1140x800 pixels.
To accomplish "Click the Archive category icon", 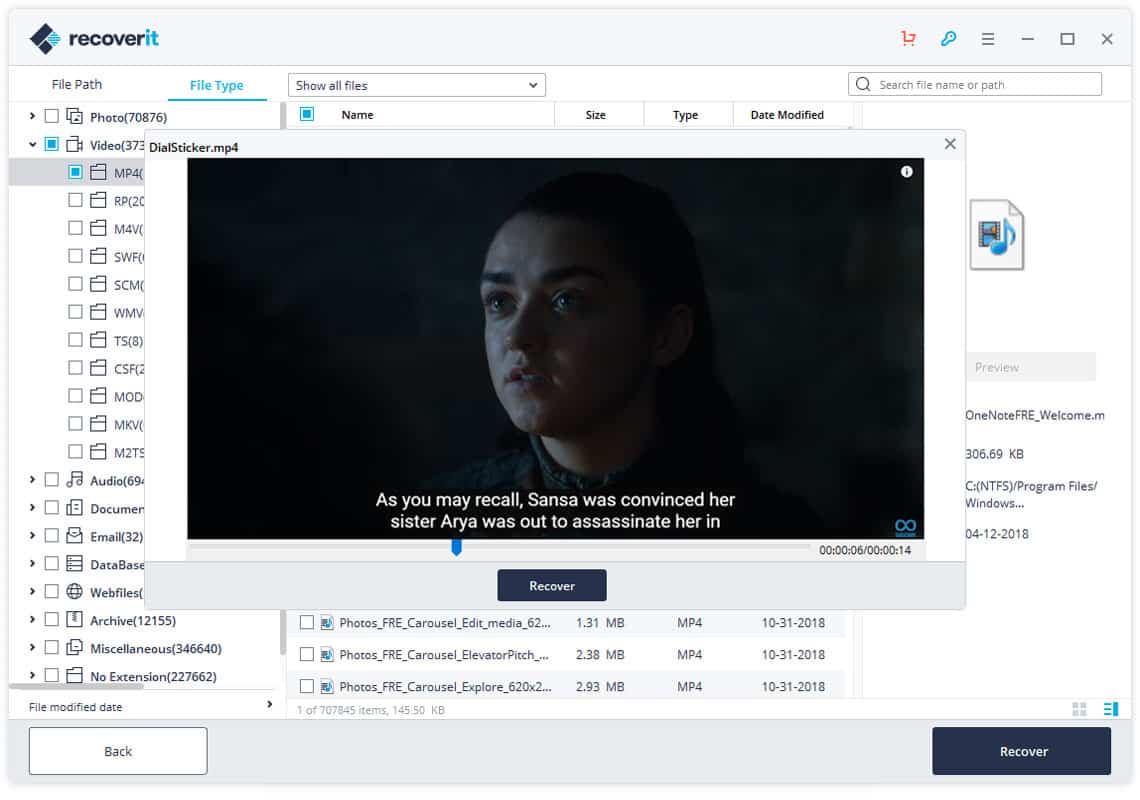I will pyautogui.click(x=74, y=620).
